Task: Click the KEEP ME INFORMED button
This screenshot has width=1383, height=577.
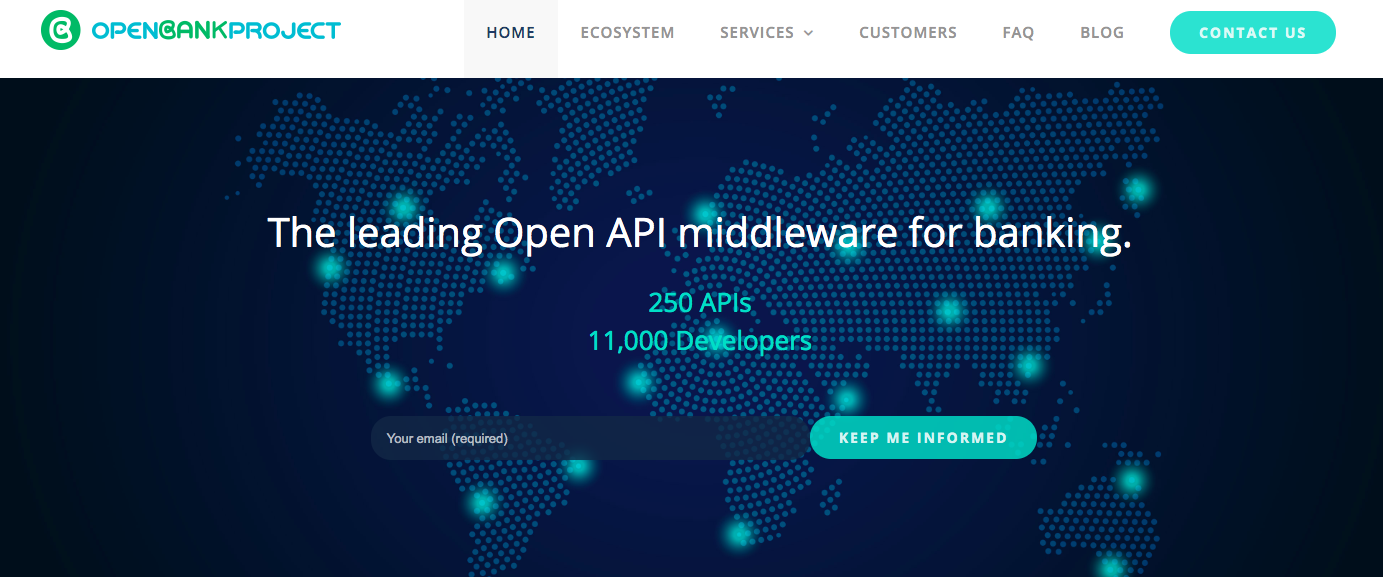Action: [923, 438]
